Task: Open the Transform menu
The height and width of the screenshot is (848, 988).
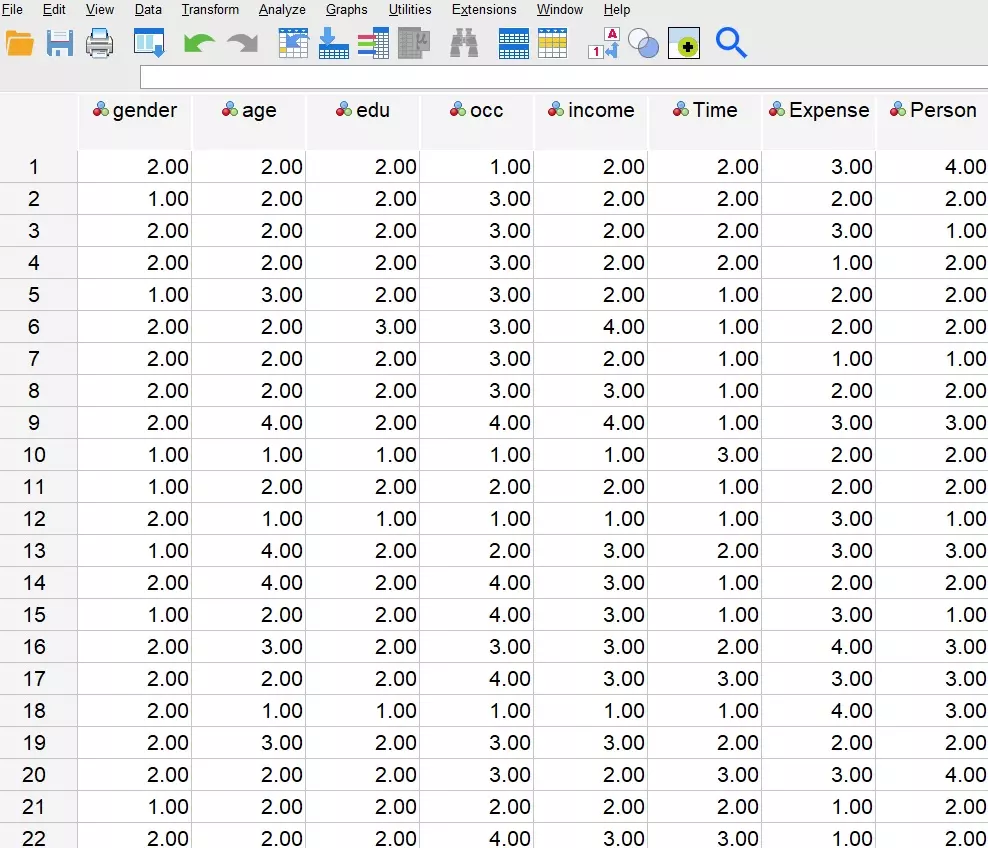Action: pos(210,9)
